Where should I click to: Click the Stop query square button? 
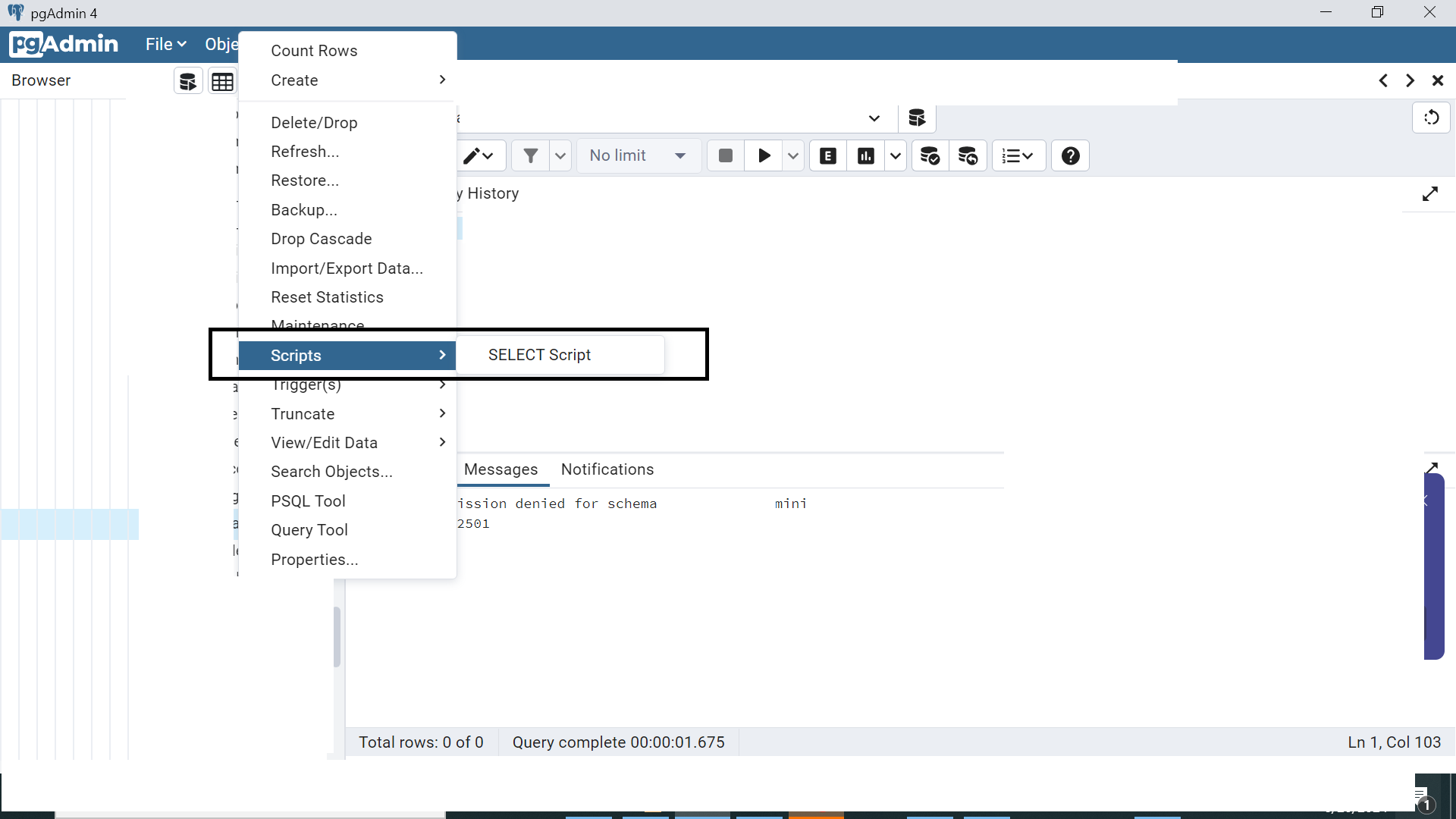(725, 156)
